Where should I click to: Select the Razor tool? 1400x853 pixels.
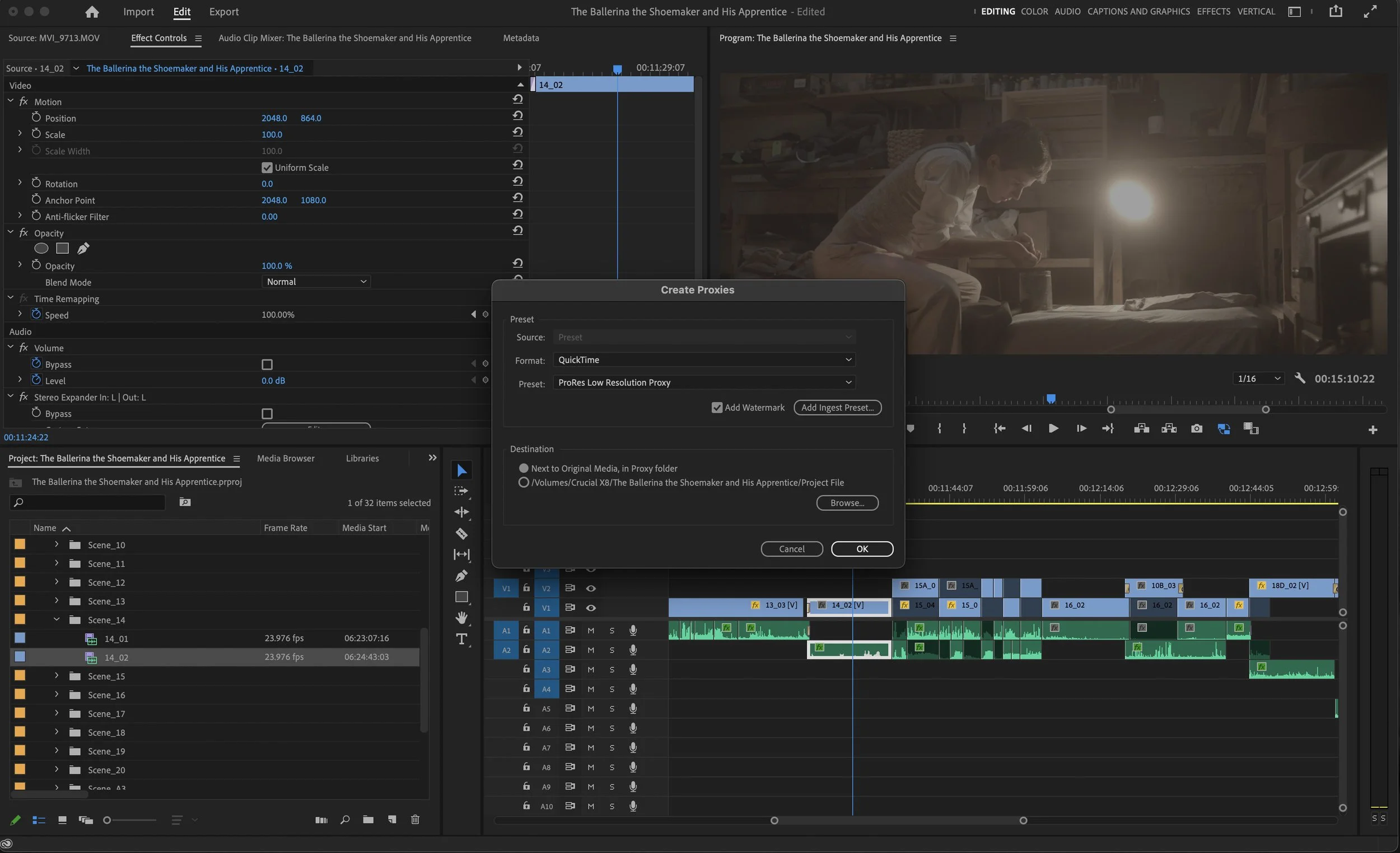(x=461, y=533)
